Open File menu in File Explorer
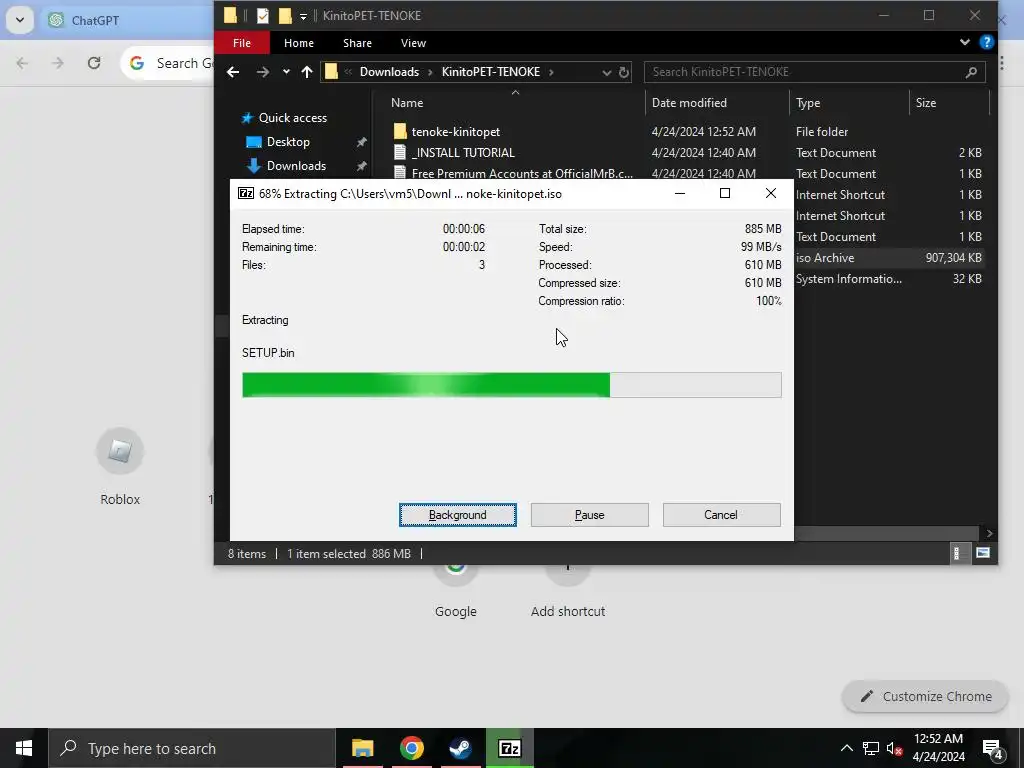Viewport: 1024px width, 768px height. point(242,43)
